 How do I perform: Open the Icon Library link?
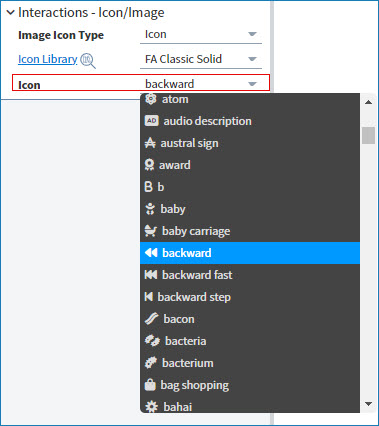click(48, 59)
